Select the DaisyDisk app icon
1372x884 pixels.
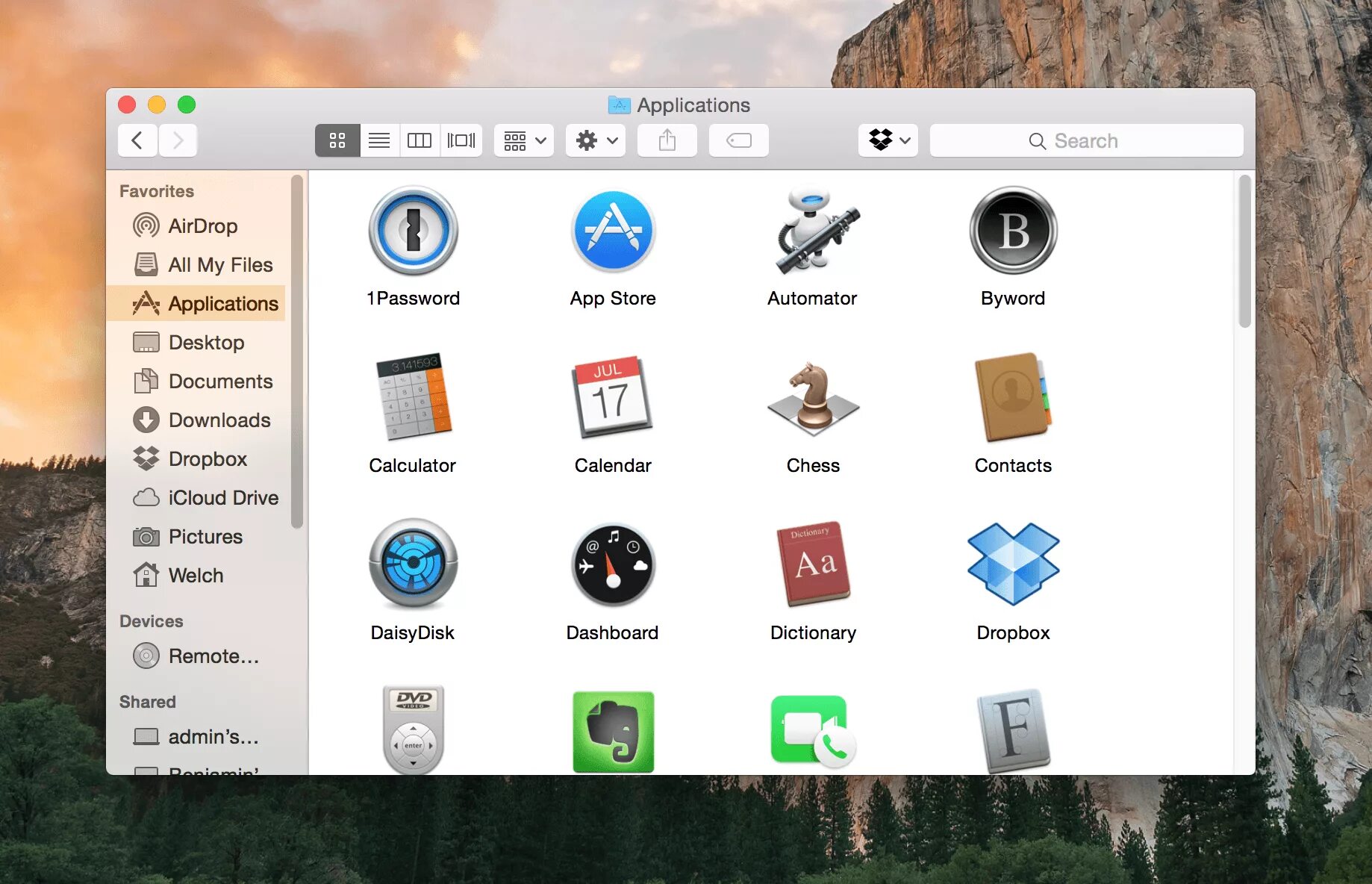coord(413,564)
